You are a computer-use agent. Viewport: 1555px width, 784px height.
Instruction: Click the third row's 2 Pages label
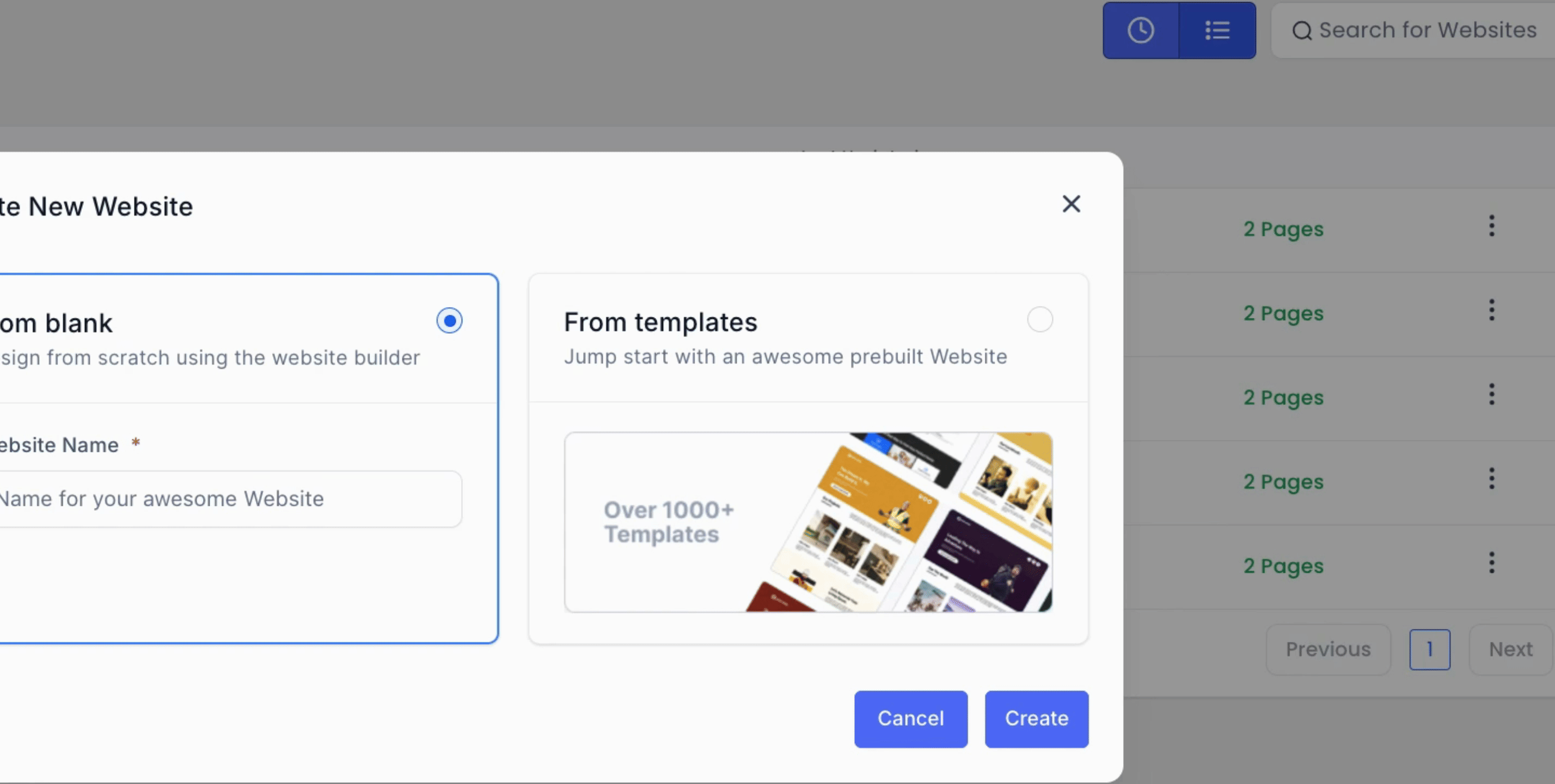click(x=1283, y=398)
